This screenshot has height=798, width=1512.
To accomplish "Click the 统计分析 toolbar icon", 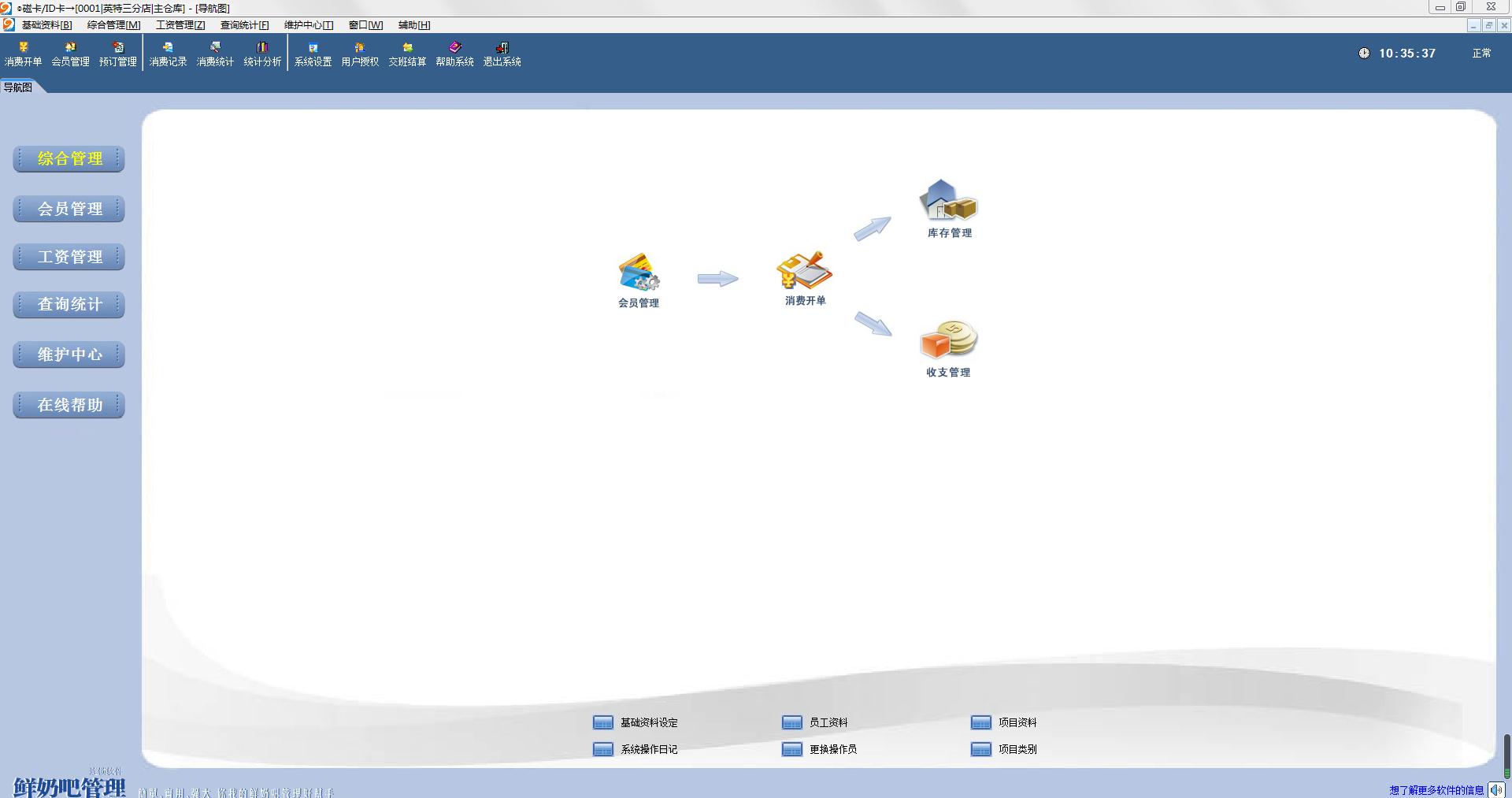I will (262, 54).
